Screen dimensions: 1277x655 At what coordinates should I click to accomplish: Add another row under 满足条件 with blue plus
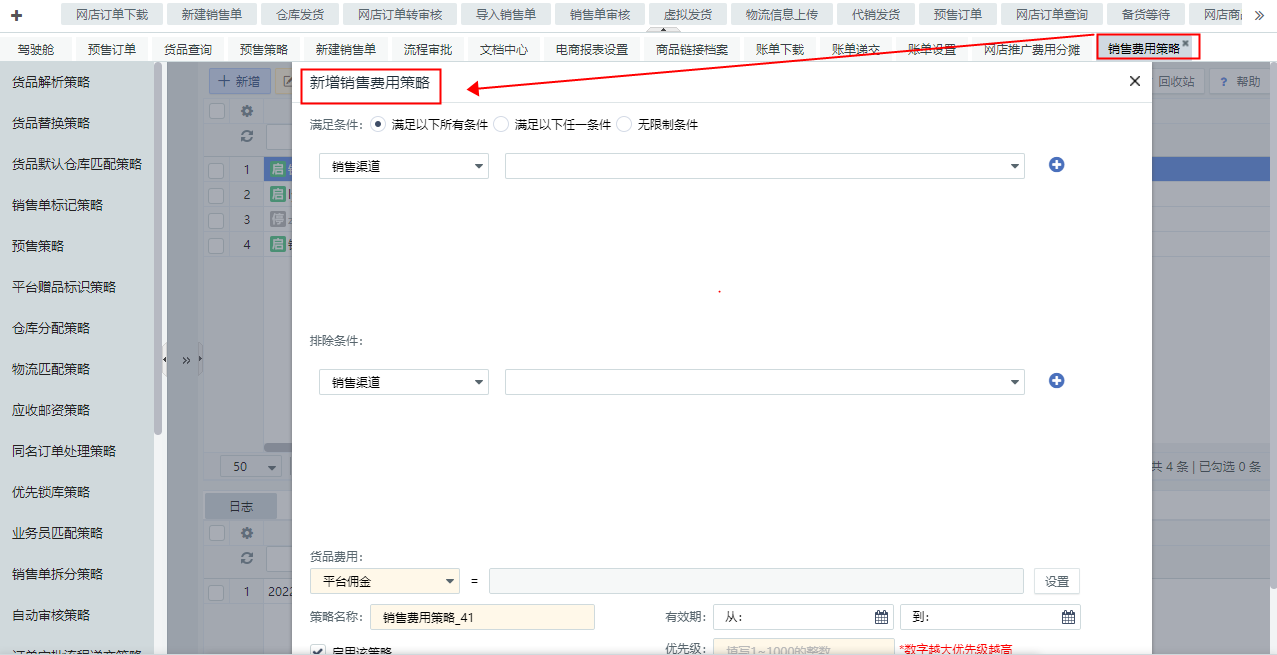click(1056, 165)
